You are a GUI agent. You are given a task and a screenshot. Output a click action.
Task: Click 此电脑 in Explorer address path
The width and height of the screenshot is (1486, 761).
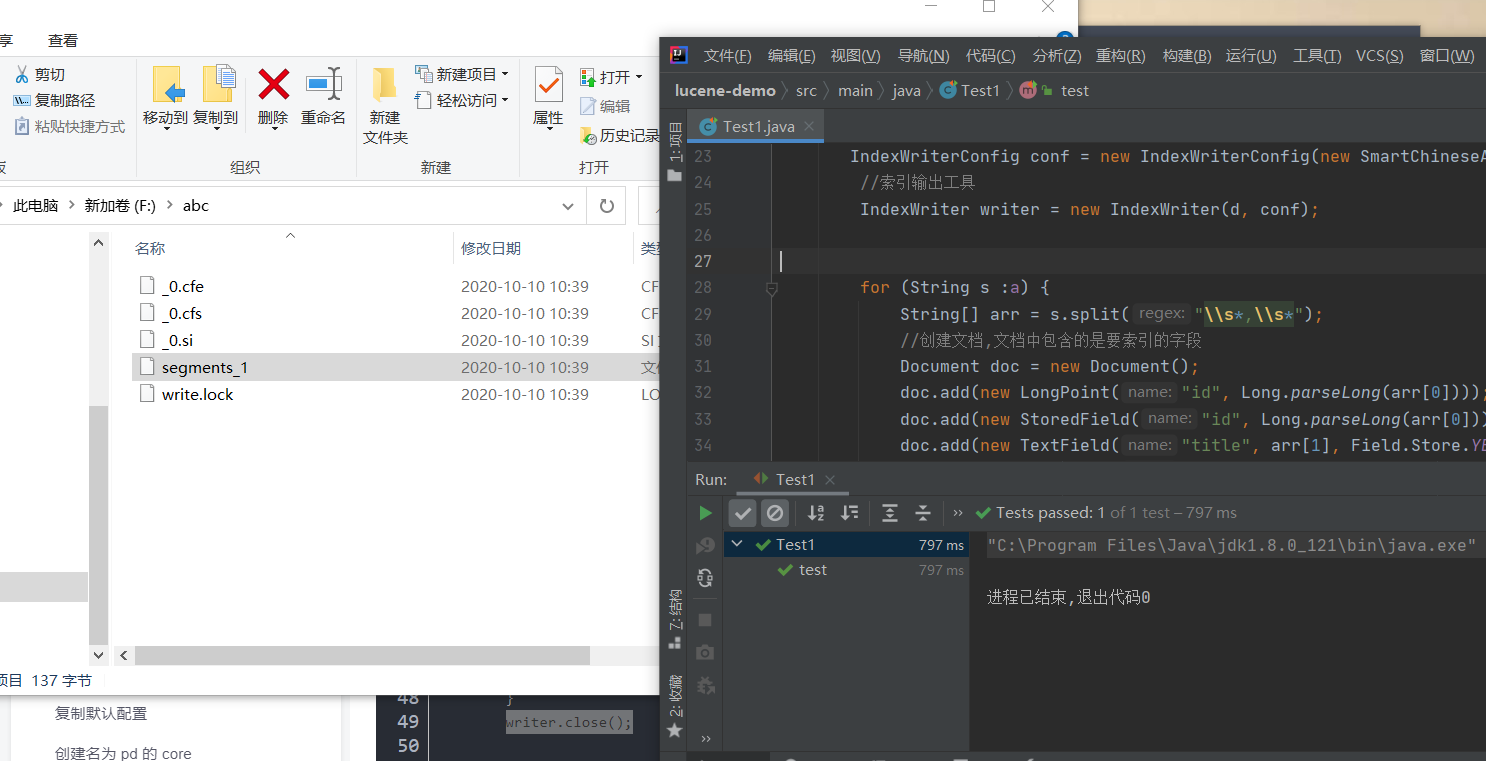coord(35,206)
